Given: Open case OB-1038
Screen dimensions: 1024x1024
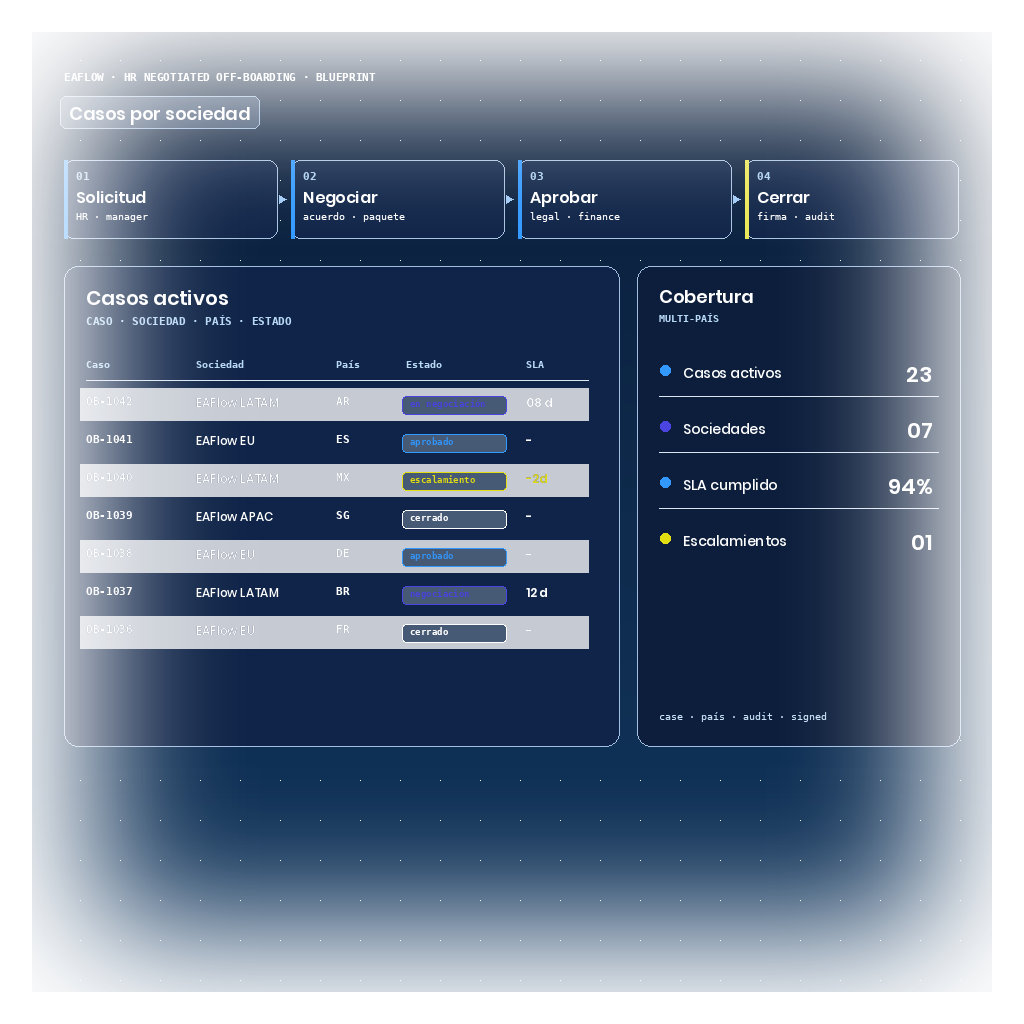Looking at the screenshot, I should (x=334, y=556).
